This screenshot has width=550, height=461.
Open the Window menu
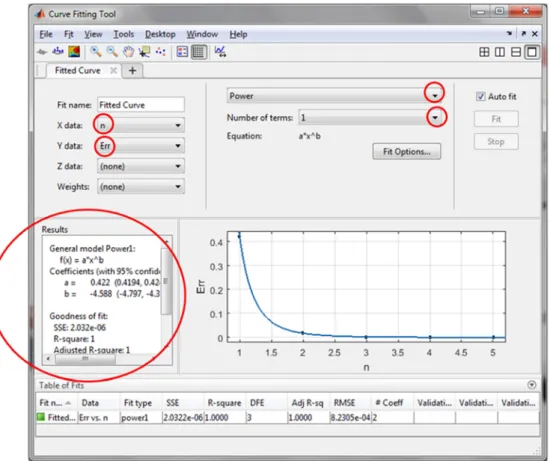[x=202, y=34]
